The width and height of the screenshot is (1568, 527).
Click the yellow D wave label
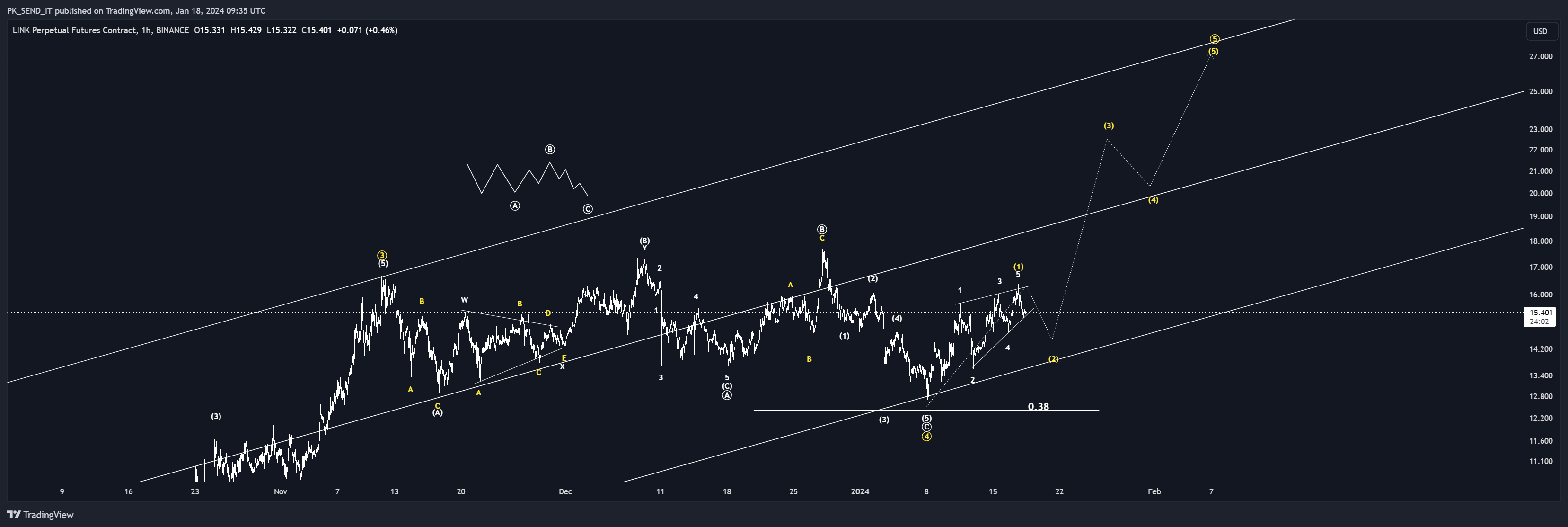[x=548, y=313]
